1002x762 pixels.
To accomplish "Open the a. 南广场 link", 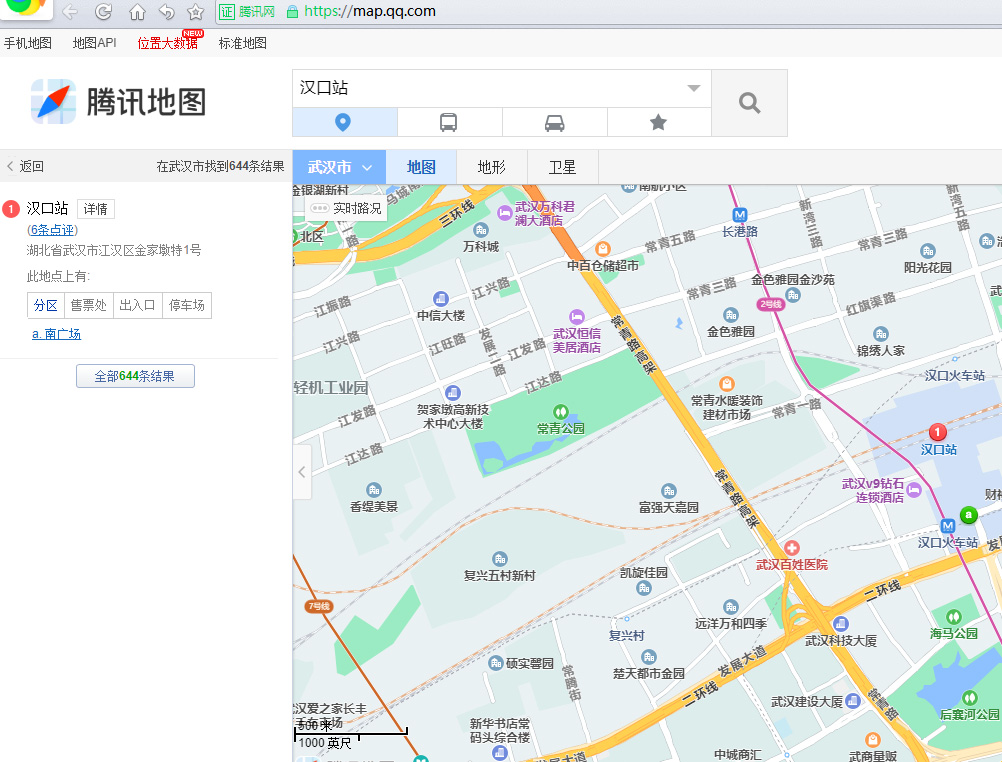I will point(56,334).
